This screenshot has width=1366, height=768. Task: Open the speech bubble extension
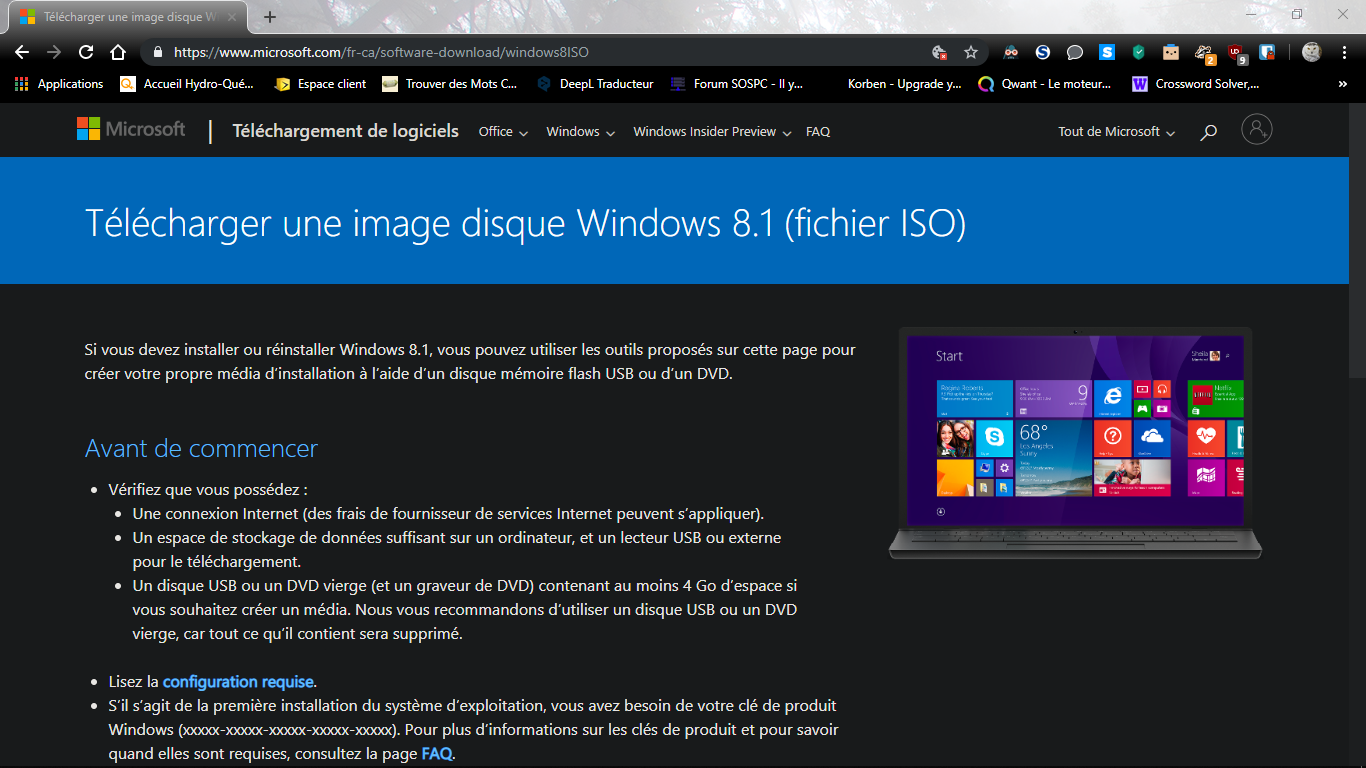1075,52
